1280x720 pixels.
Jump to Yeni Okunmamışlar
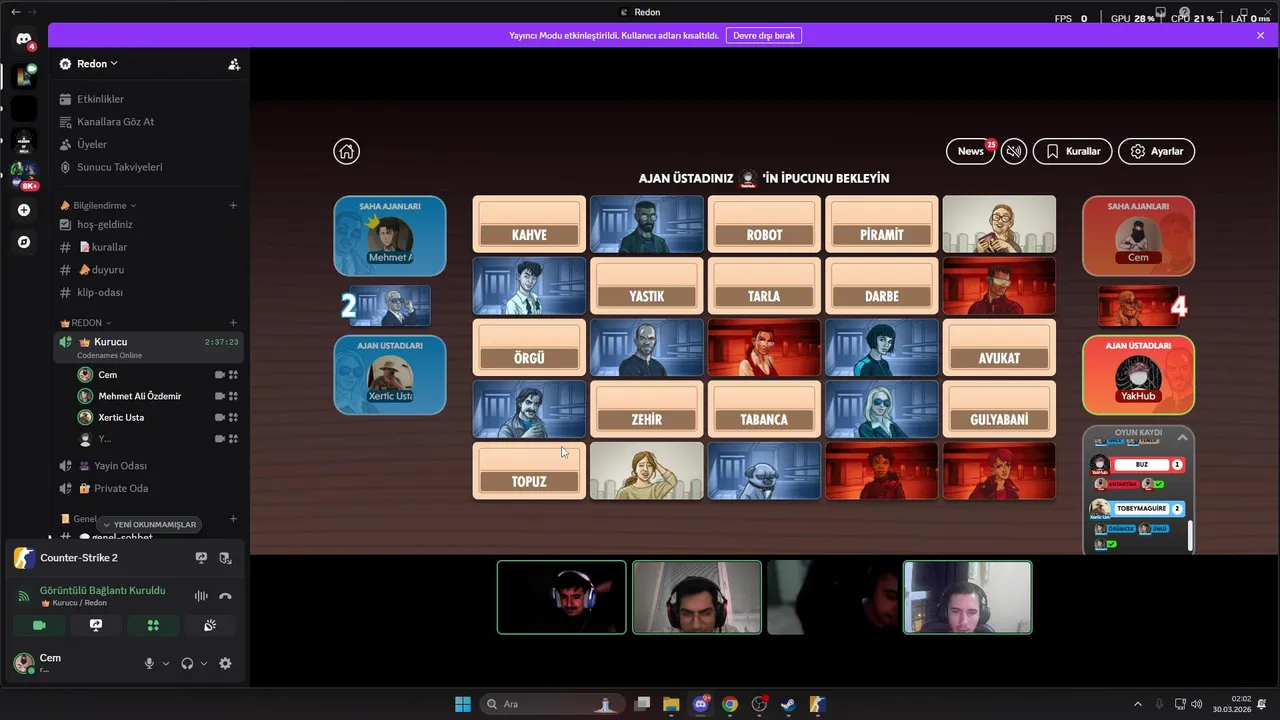pyautogui.click(x=149, y=524)
